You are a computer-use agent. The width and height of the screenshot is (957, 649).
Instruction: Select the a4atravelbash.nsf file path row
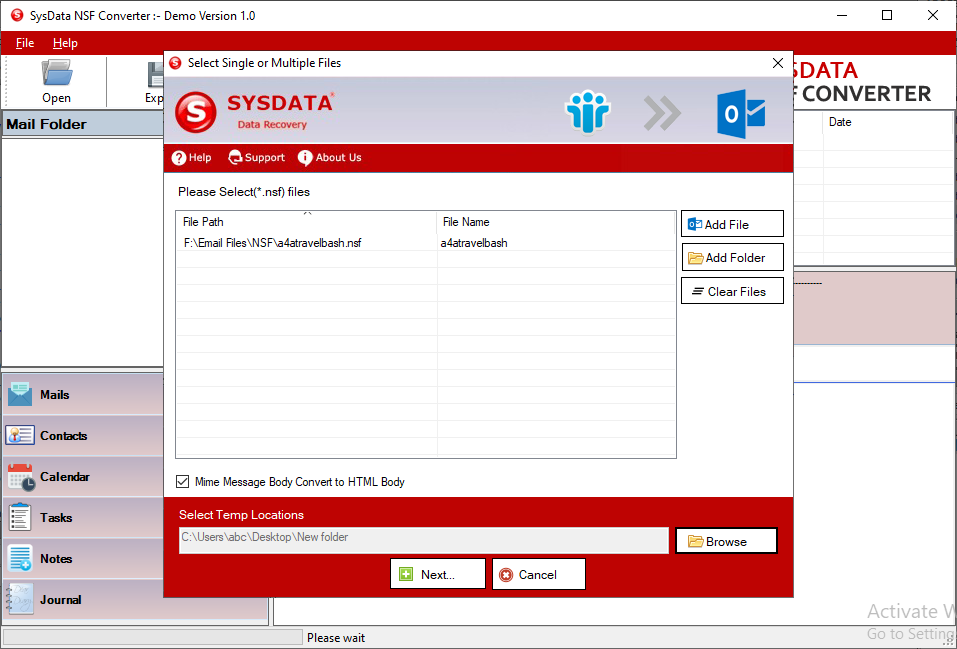tap(272, 243)
